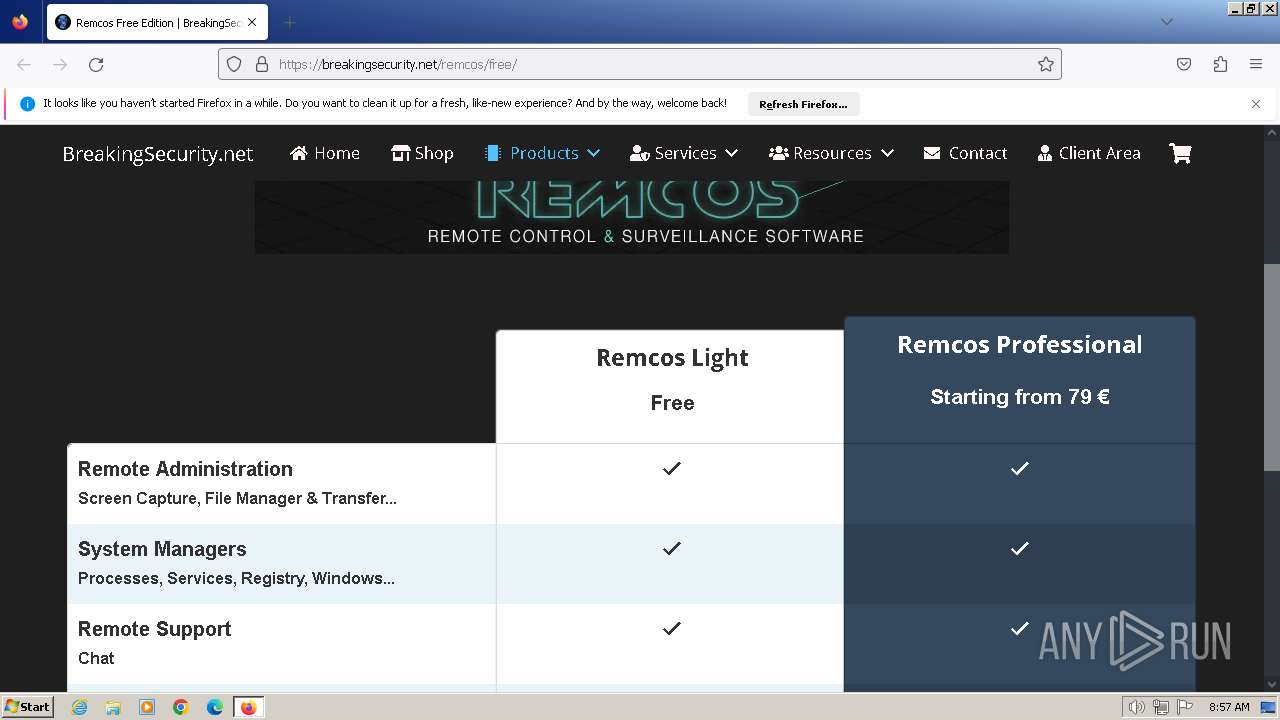This screenshot has height=720, width=1280.
Task: Open the Client Area link
Action: (x=1089, y=153)
